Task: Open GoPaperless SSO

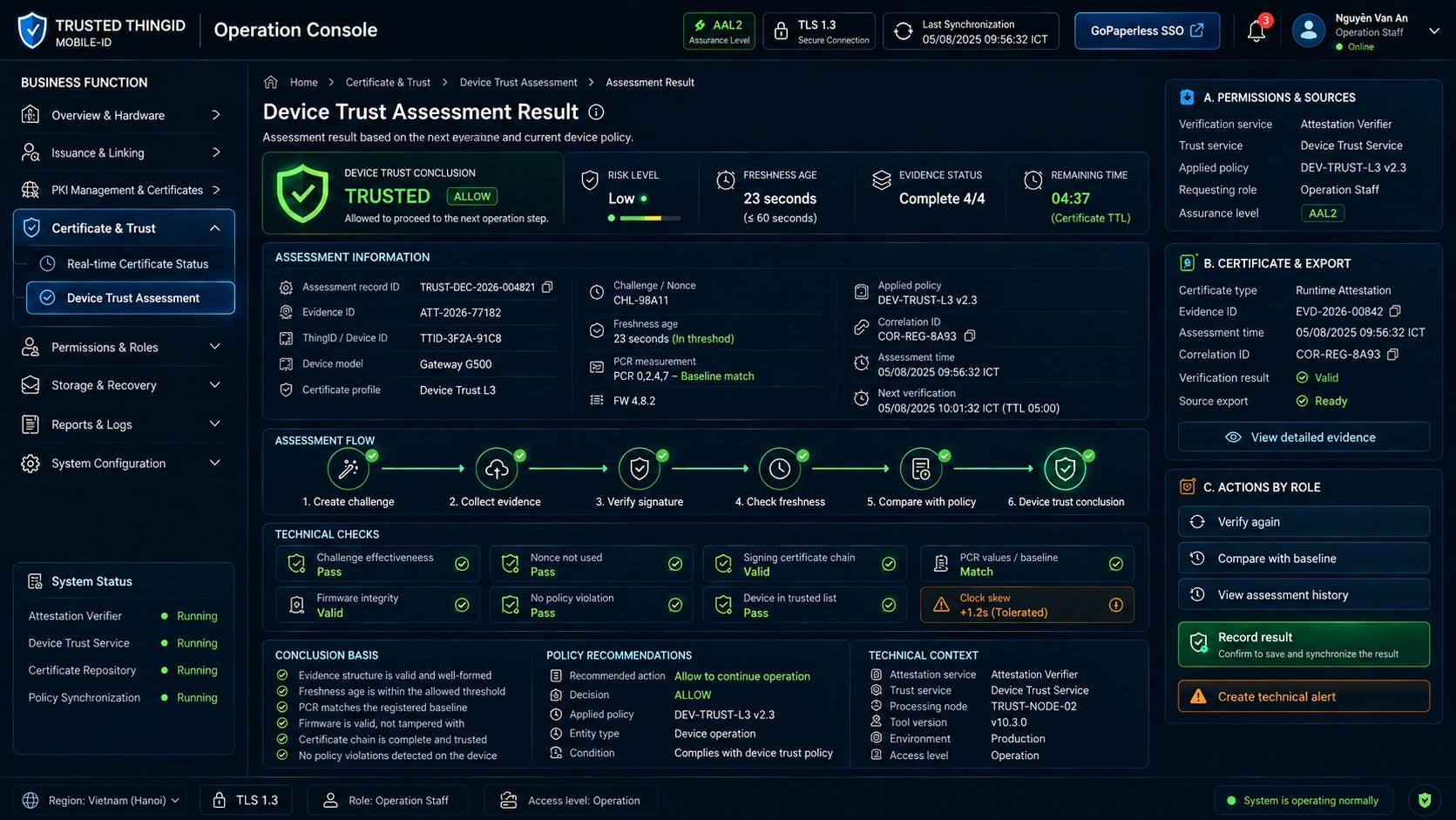Action: (1147, 30)
